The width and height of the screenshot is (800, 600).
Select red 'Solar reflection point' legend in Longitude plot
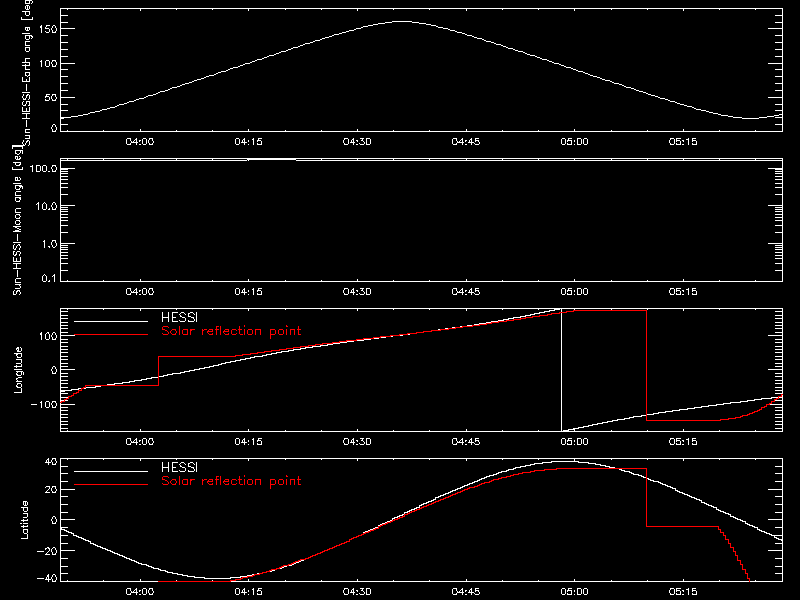point(231,331)
